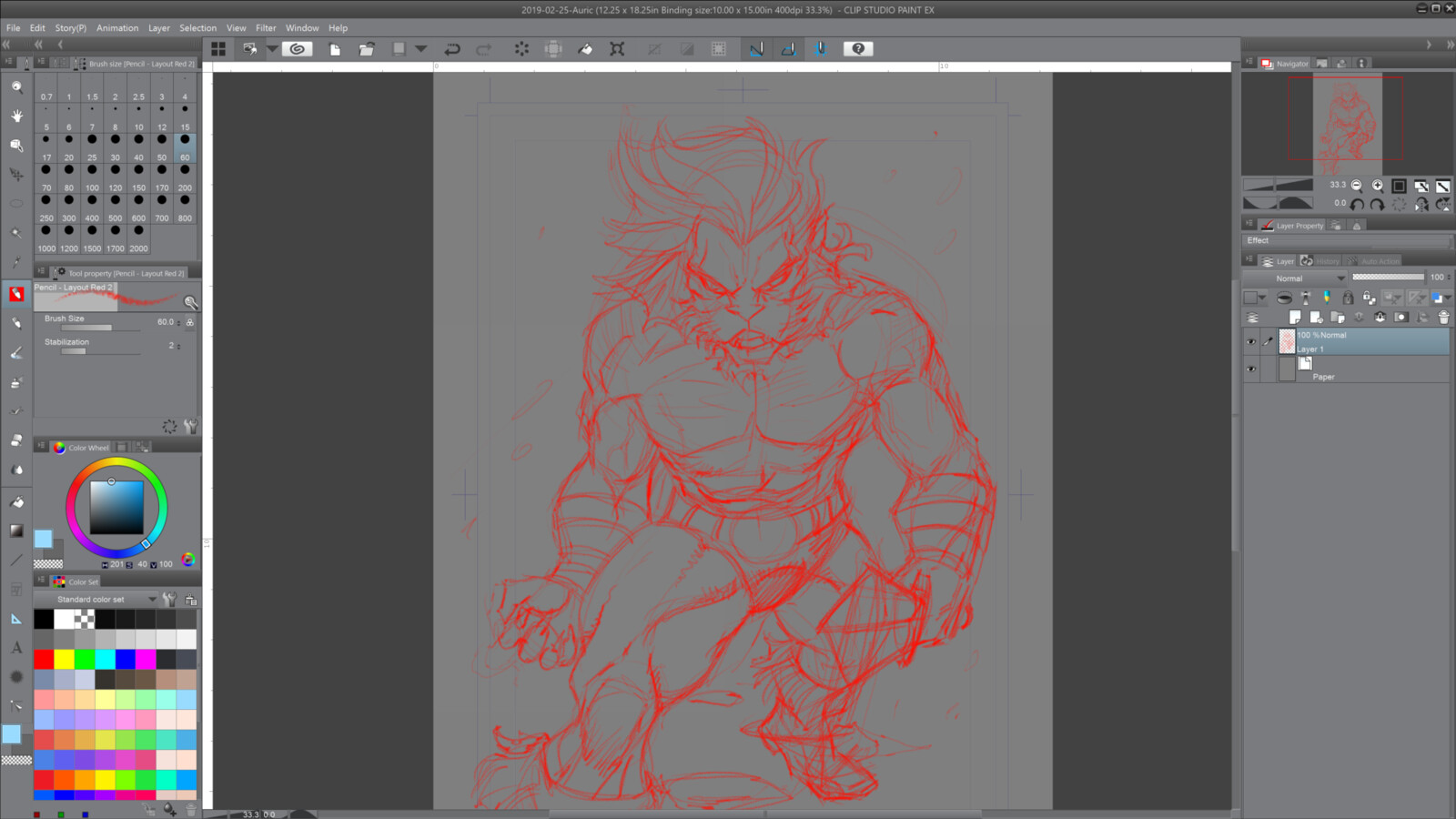Select the Gradient tool
The height and width of the screenshot is (819, 1456).
16,530
